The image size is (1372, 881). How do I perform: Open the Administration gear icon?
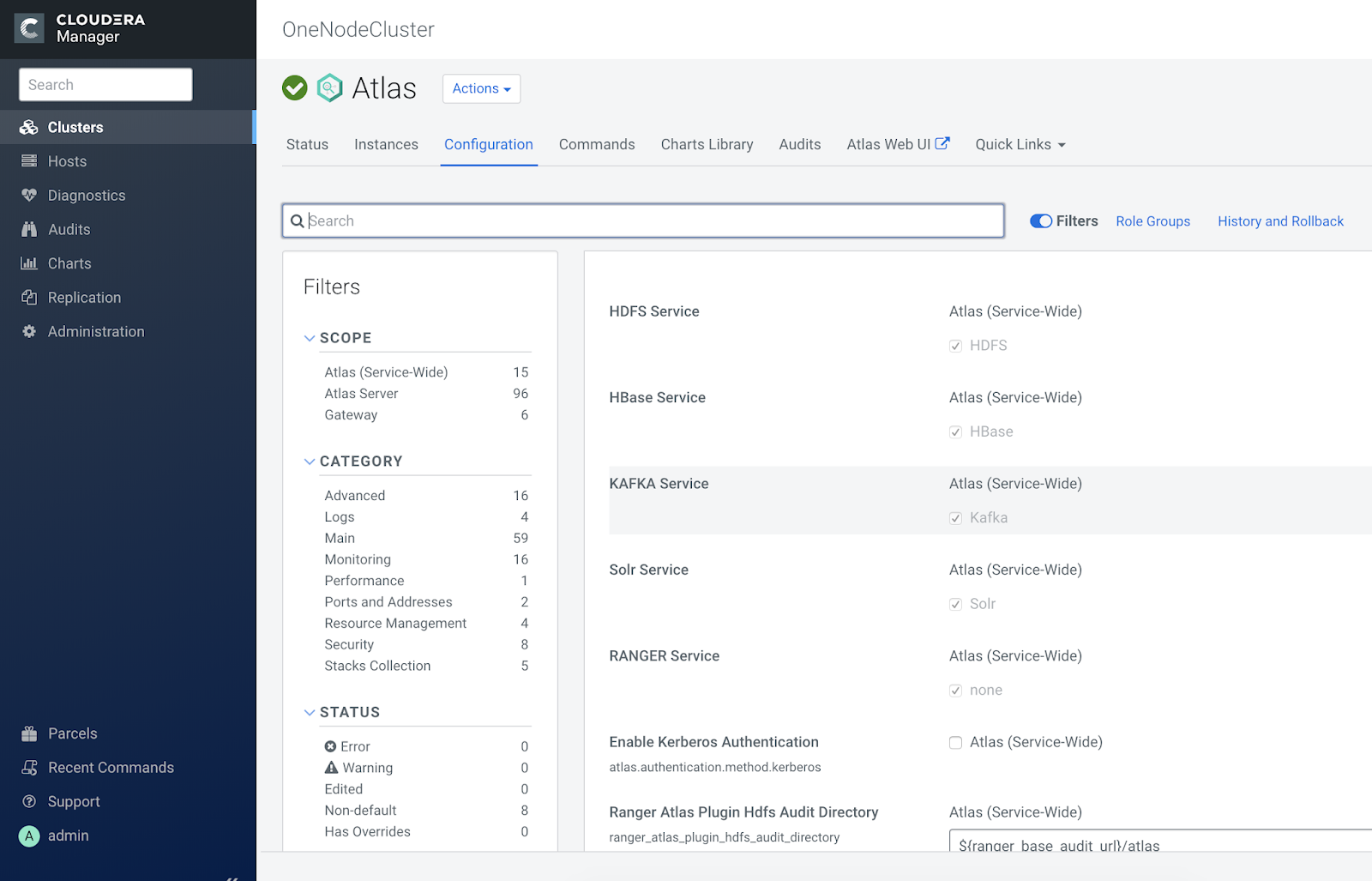point(29,332)
